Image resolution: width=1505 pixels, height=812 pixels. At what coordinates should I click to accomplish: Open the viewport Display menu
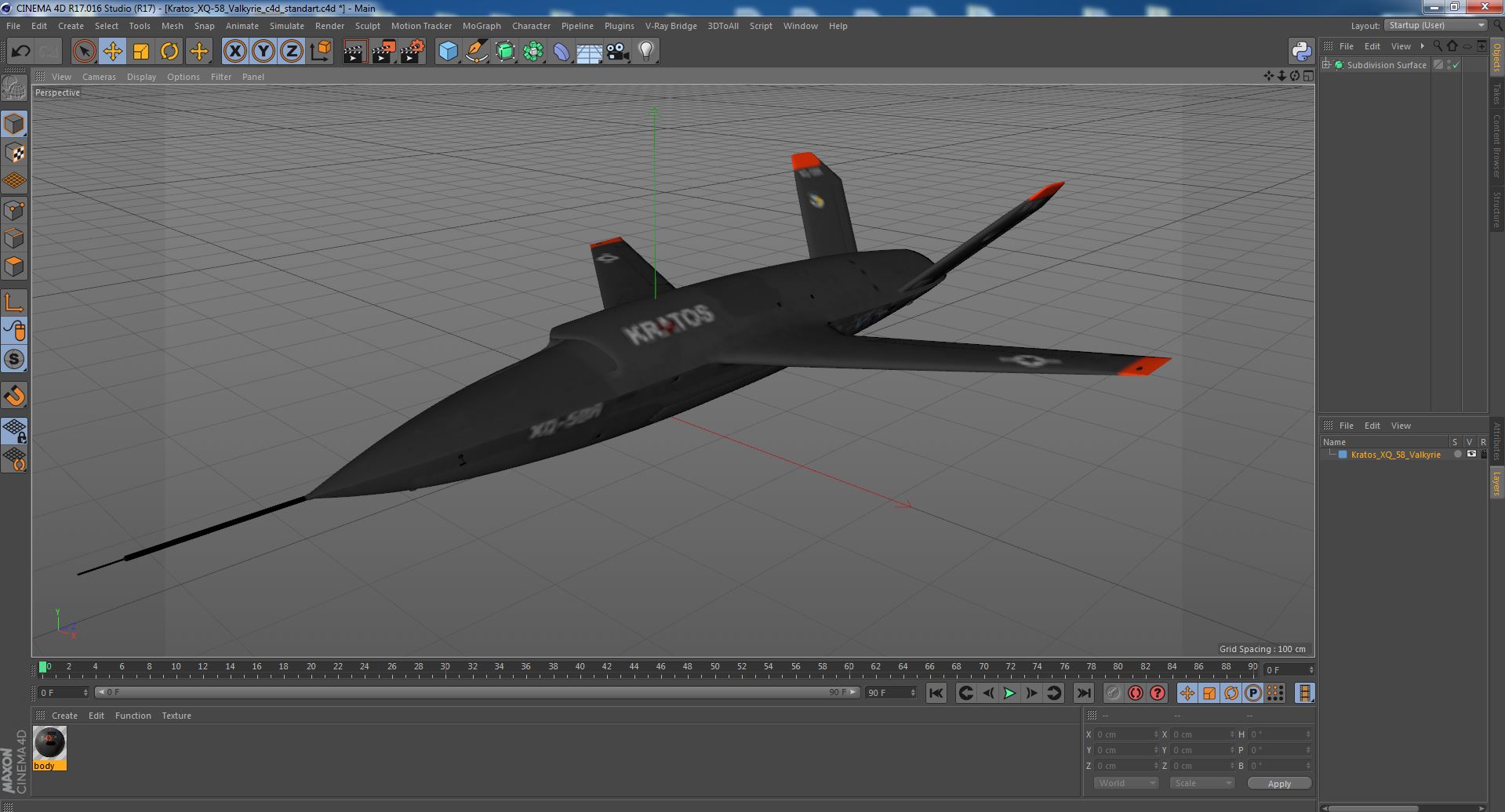click(x=141, y=77)
